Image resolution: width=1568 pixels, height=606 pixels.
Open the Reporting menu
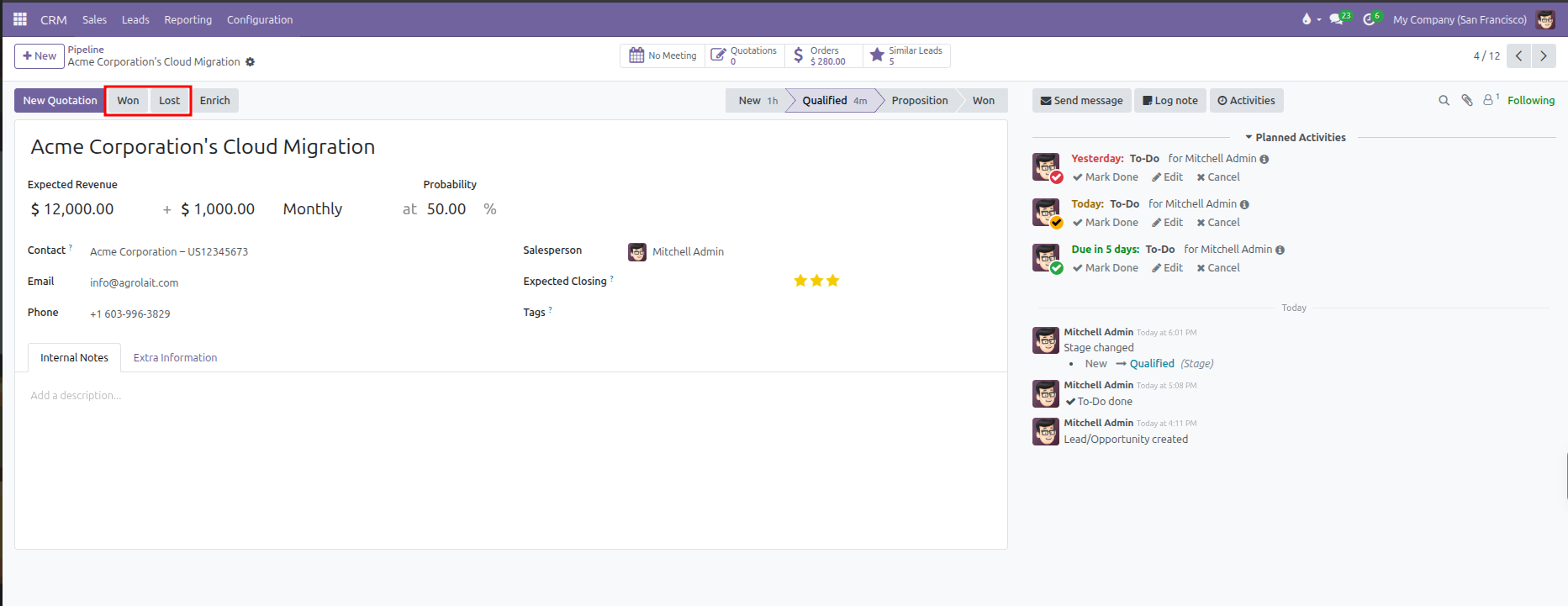pos(187,19)
